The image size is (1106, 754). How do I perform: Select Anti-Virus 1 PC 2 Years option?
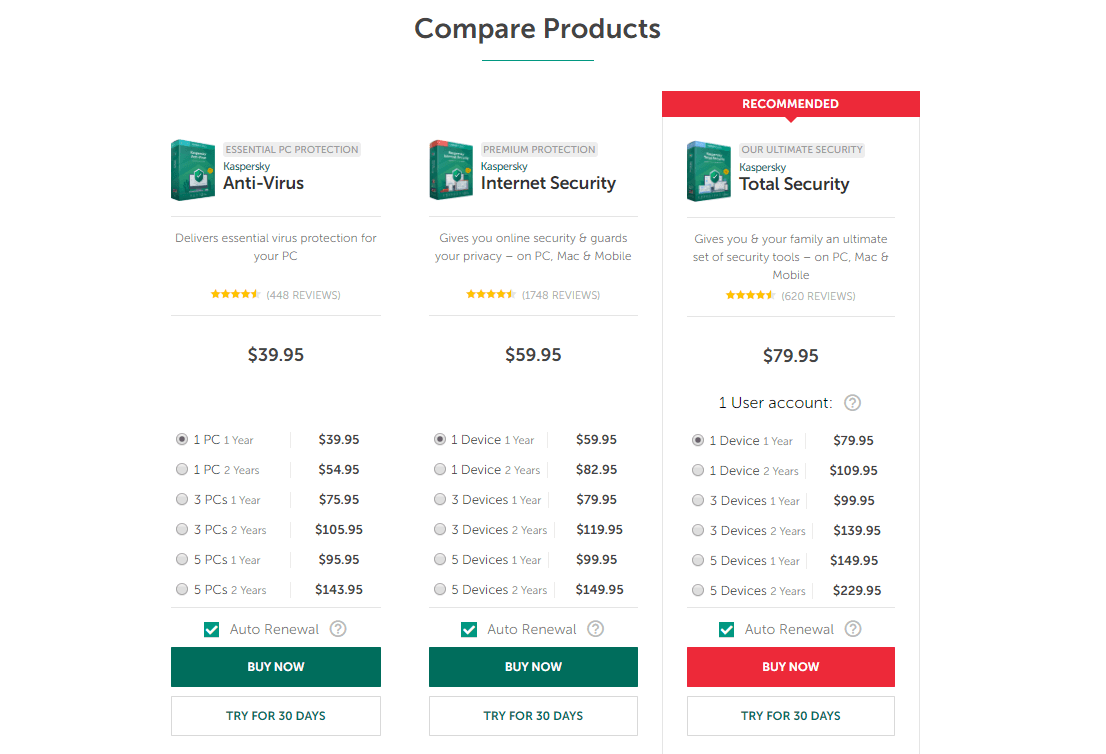[x=182, y=469]
